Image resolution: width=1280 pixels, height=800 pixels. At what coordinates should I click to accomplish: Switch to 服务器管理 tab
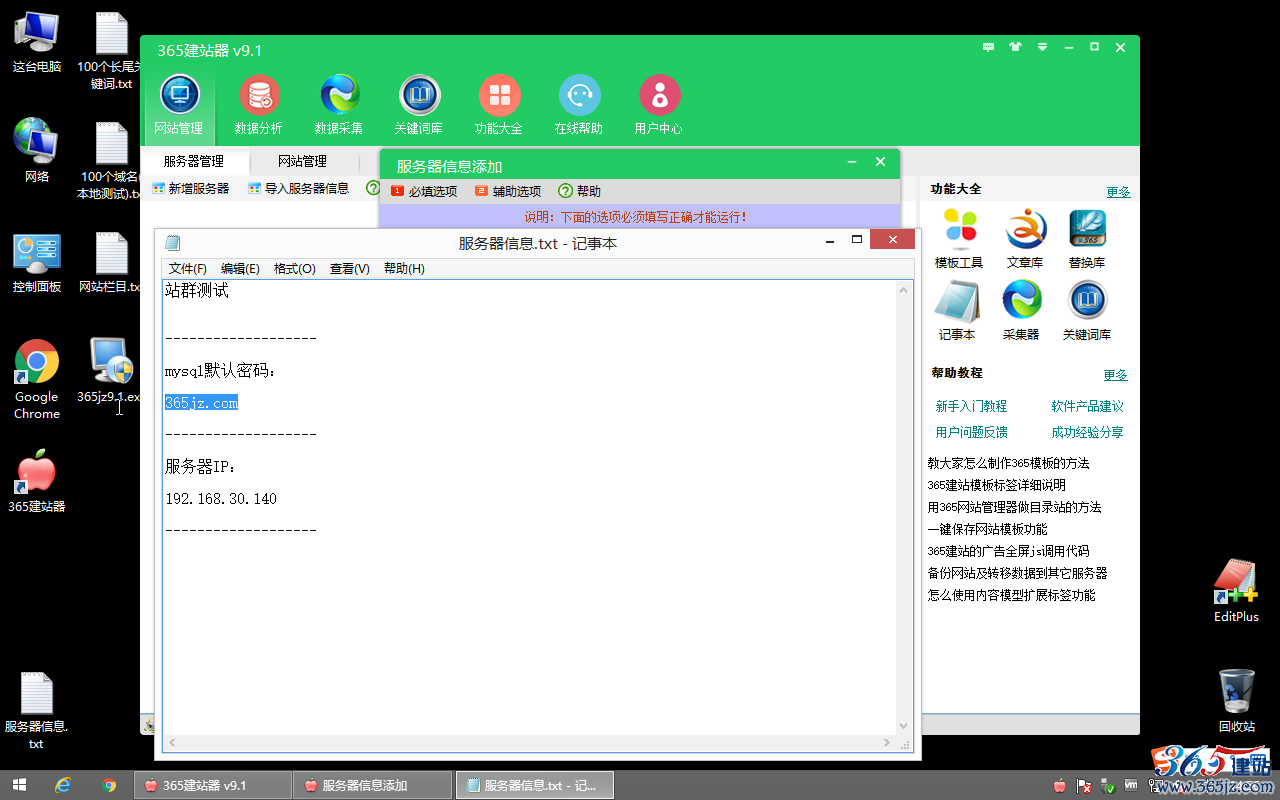tap(194, 161)
